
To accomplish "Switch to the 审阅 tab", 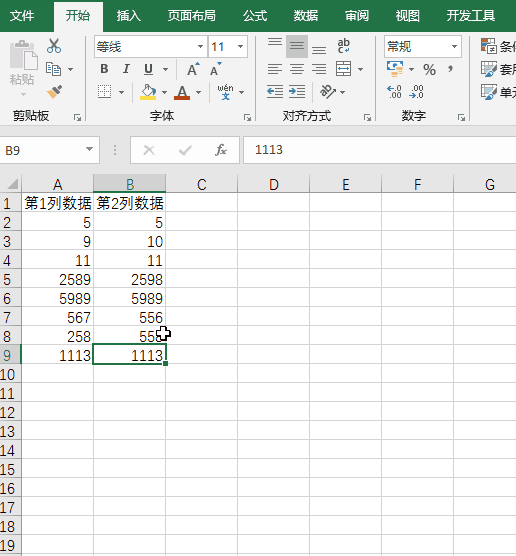I will [357, 16].
